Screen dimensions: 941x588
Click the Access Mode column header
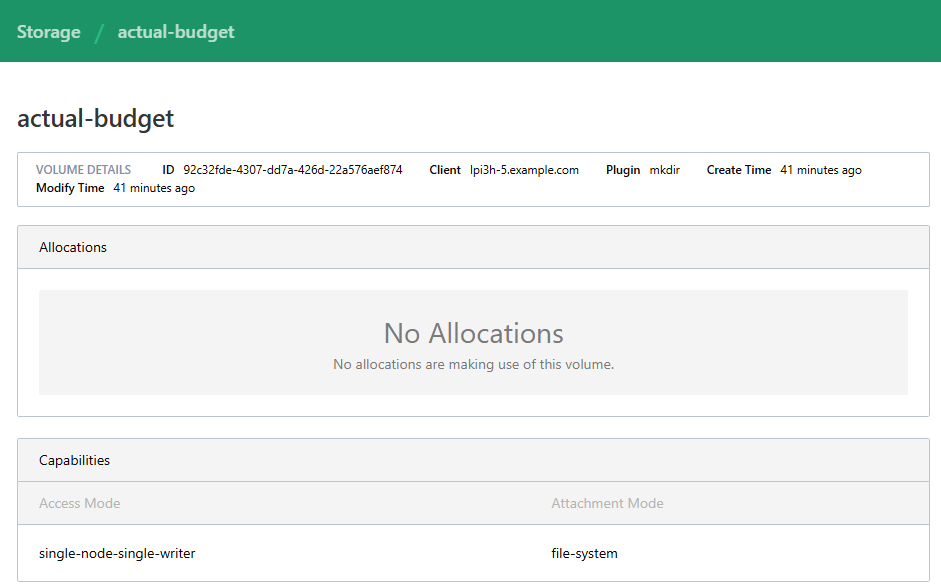pos(80,503)
